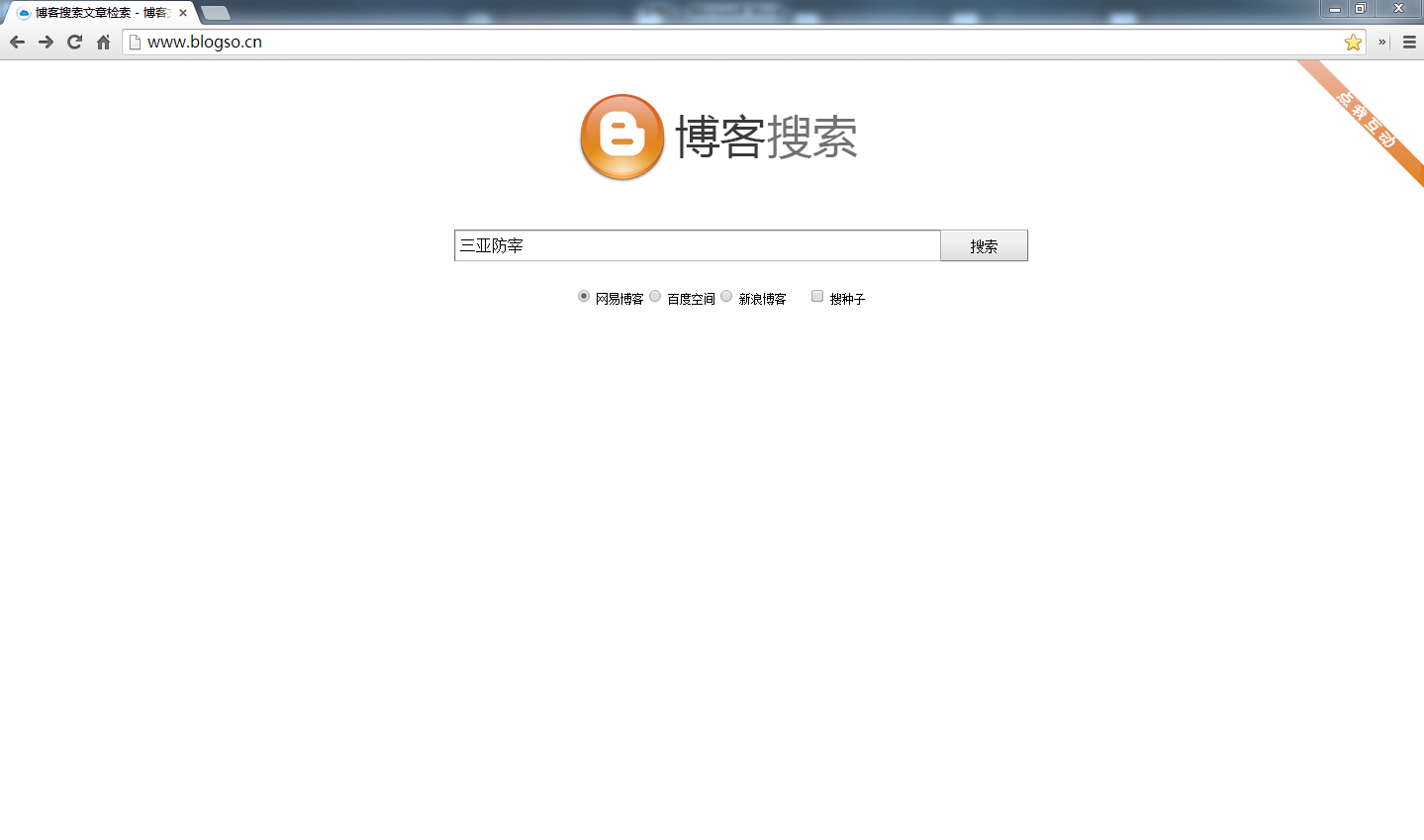Close the 博客搜索文章检索 tab
Viewport: 1424px width, 840px height.
click(x=183, y=13)
